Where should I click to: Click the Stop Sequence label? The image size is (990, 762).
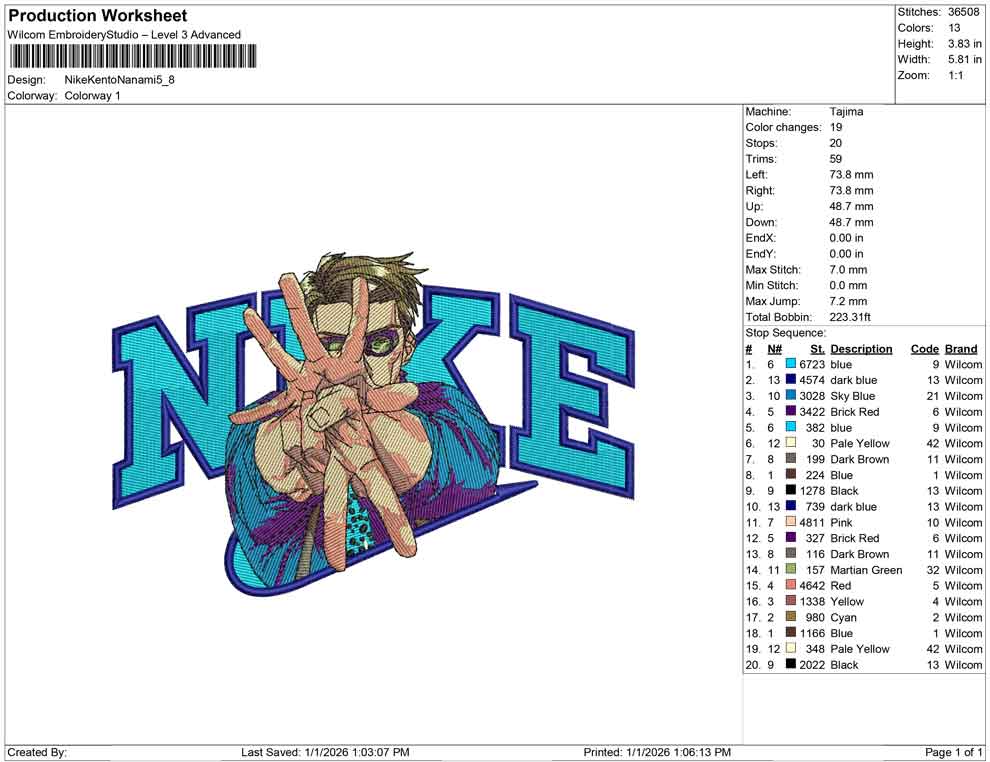pos(785,333)
